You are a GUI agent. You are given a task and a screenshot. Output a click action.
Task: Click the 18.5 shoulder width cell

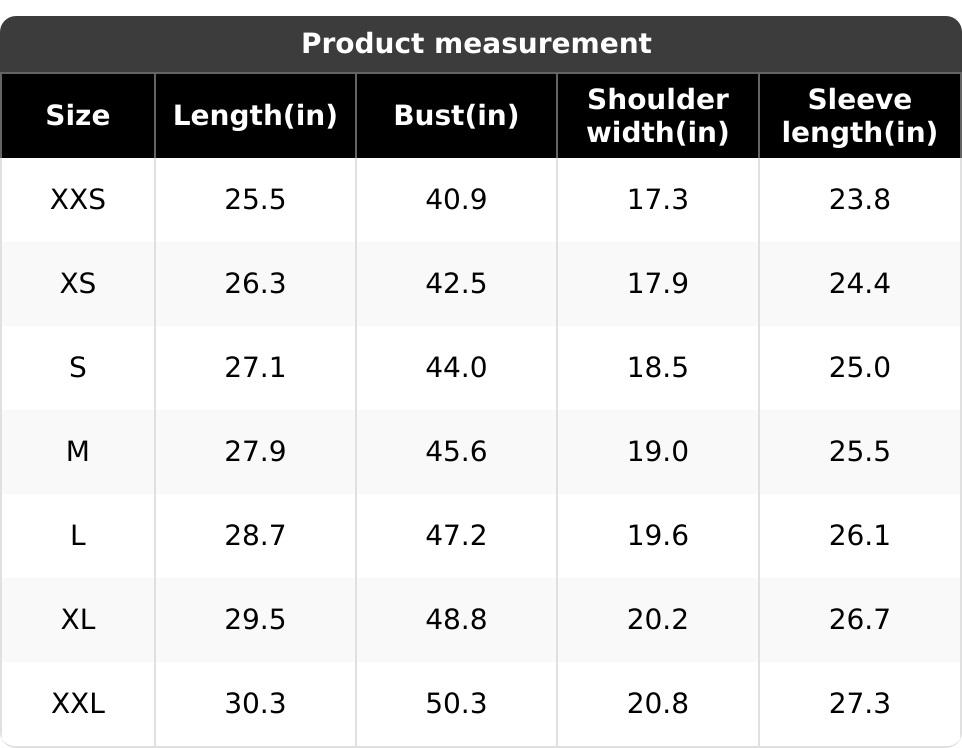tap(658, 368)
